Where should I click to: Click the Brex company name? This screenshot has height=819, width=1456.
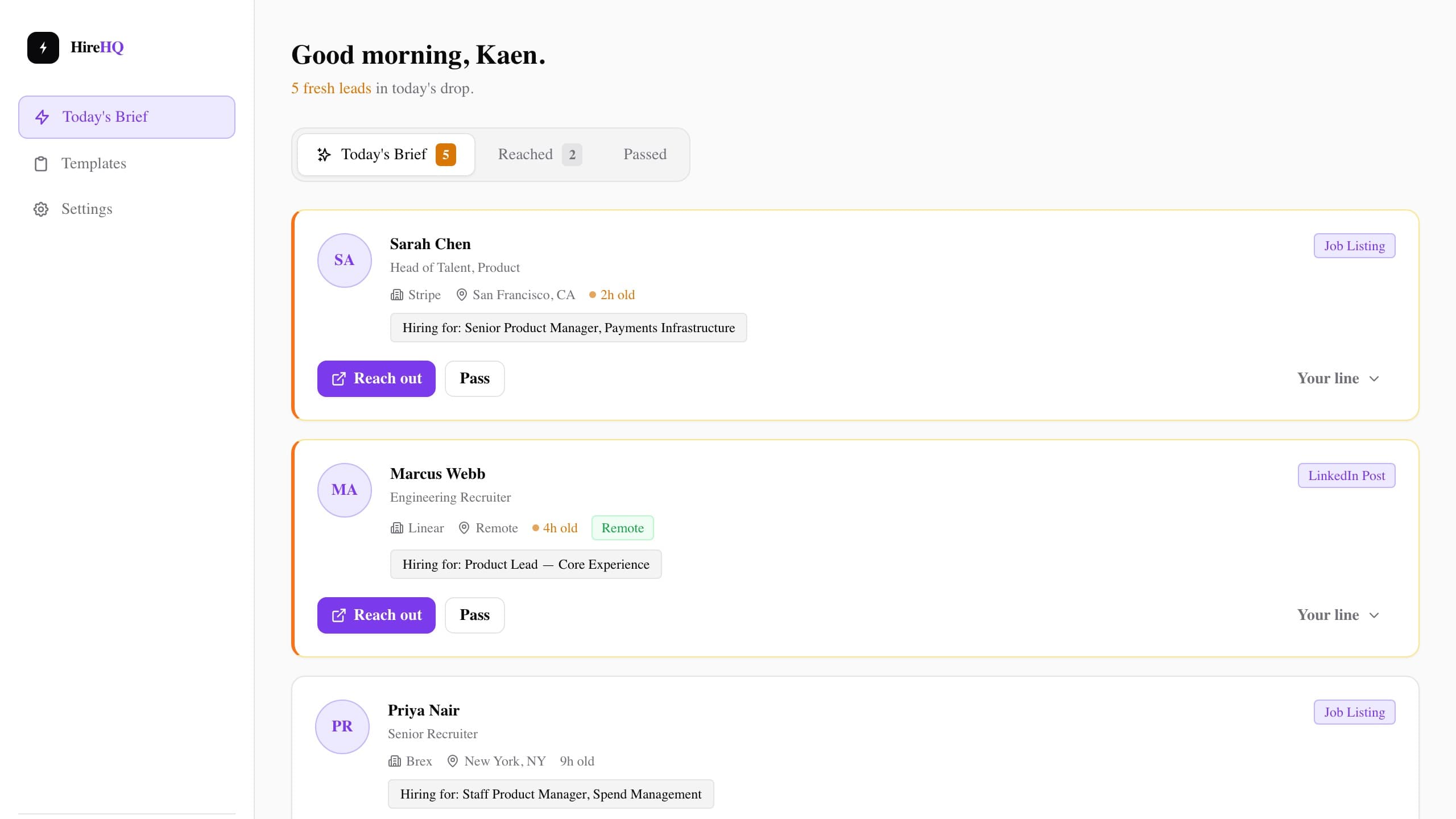click(x=419, y=761)
